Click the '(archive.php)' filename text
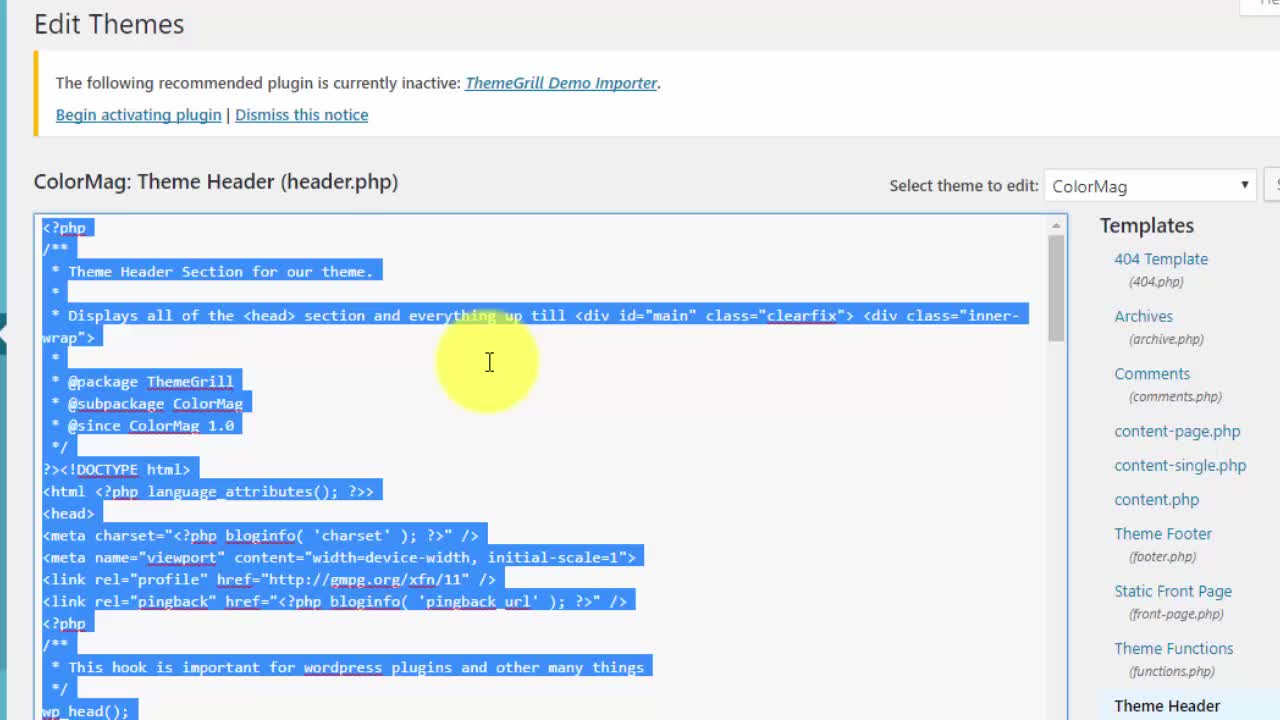The width and height of the screenshot is (1280, 720). pos(1166,339)
